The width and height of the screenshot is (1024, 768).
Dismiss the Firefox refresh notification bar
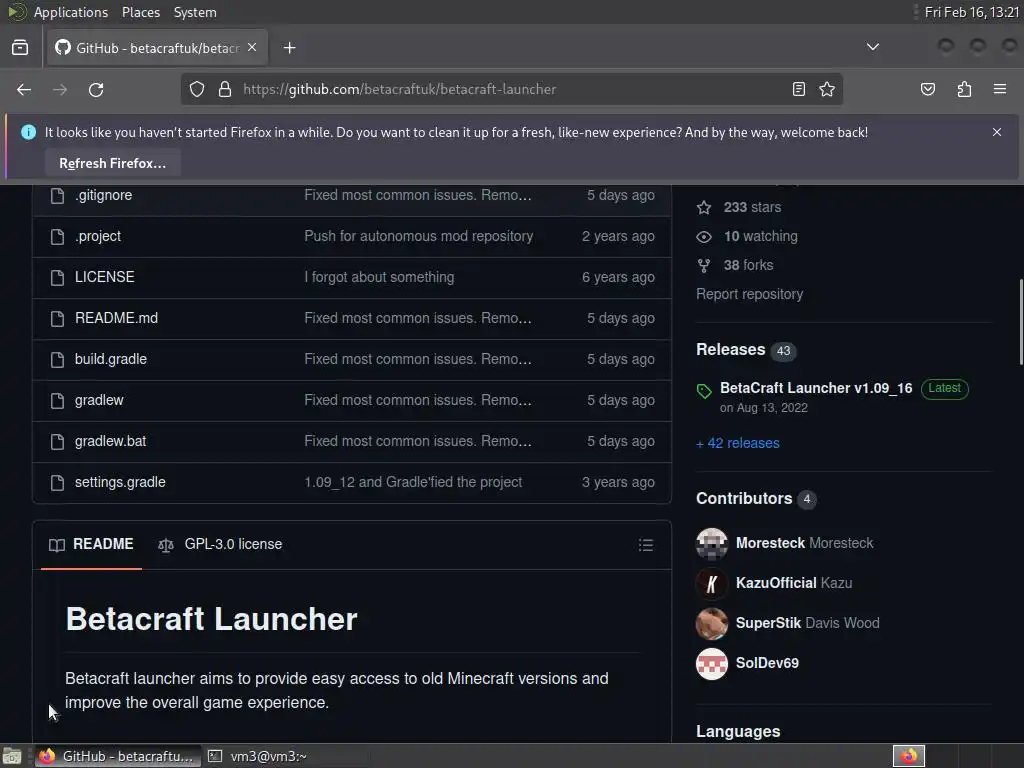pyautogui.click(x=997, y=132)
